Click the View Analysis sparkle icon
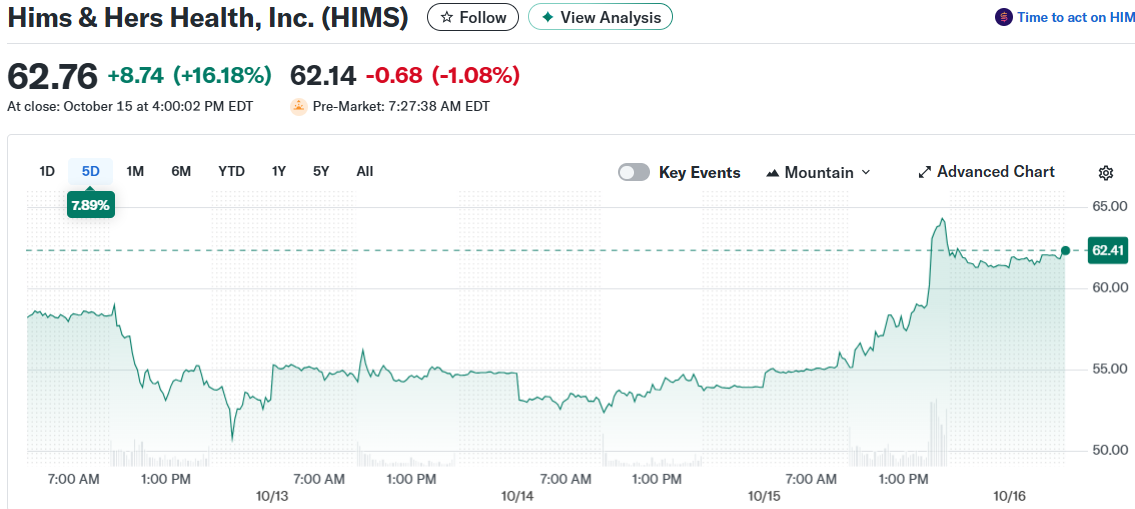Viewport: 1135px width, 509px height. coord(547,18)
